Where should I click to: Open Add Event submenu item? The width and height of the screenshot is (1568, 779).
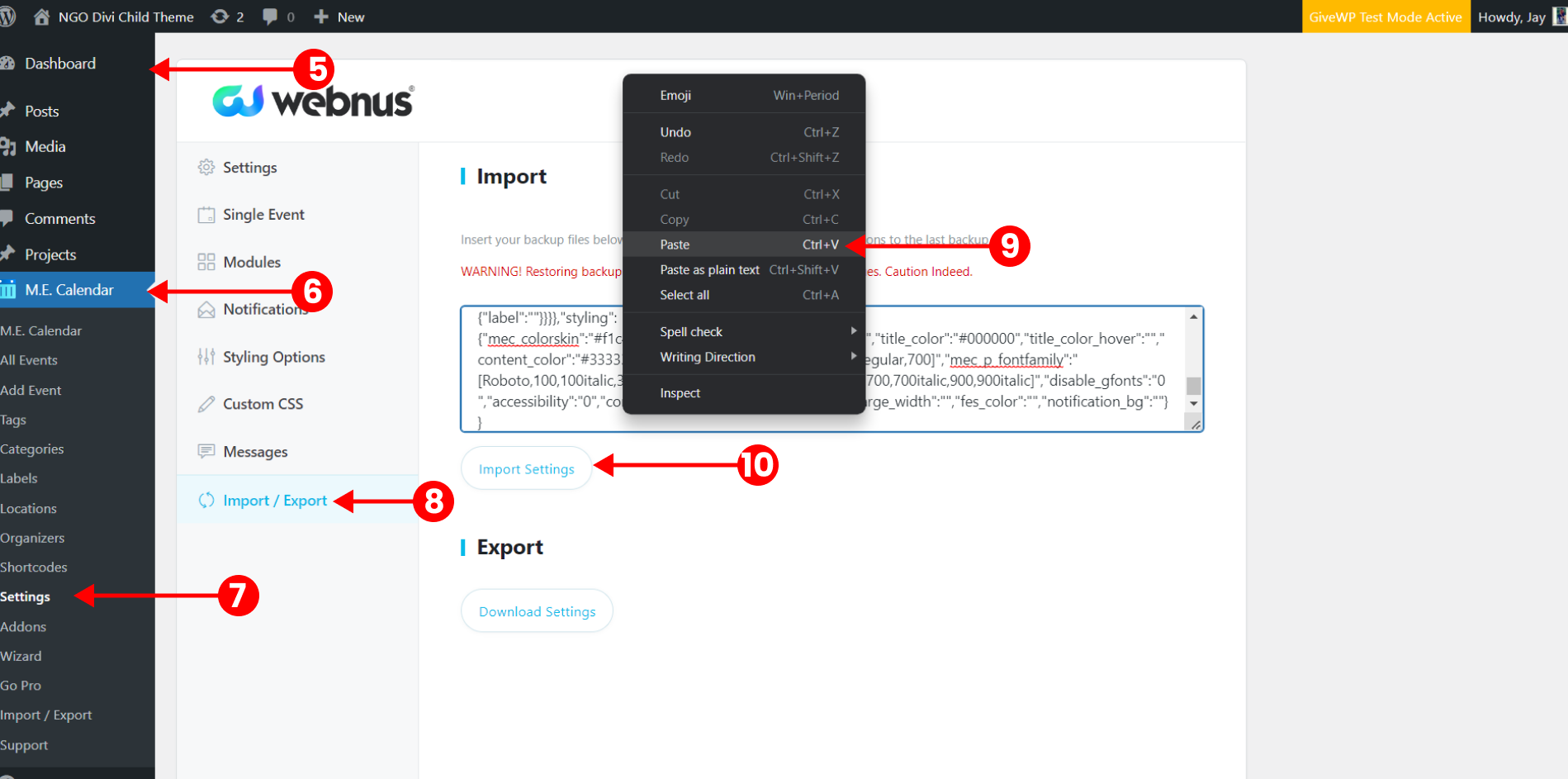coord(31,390)
